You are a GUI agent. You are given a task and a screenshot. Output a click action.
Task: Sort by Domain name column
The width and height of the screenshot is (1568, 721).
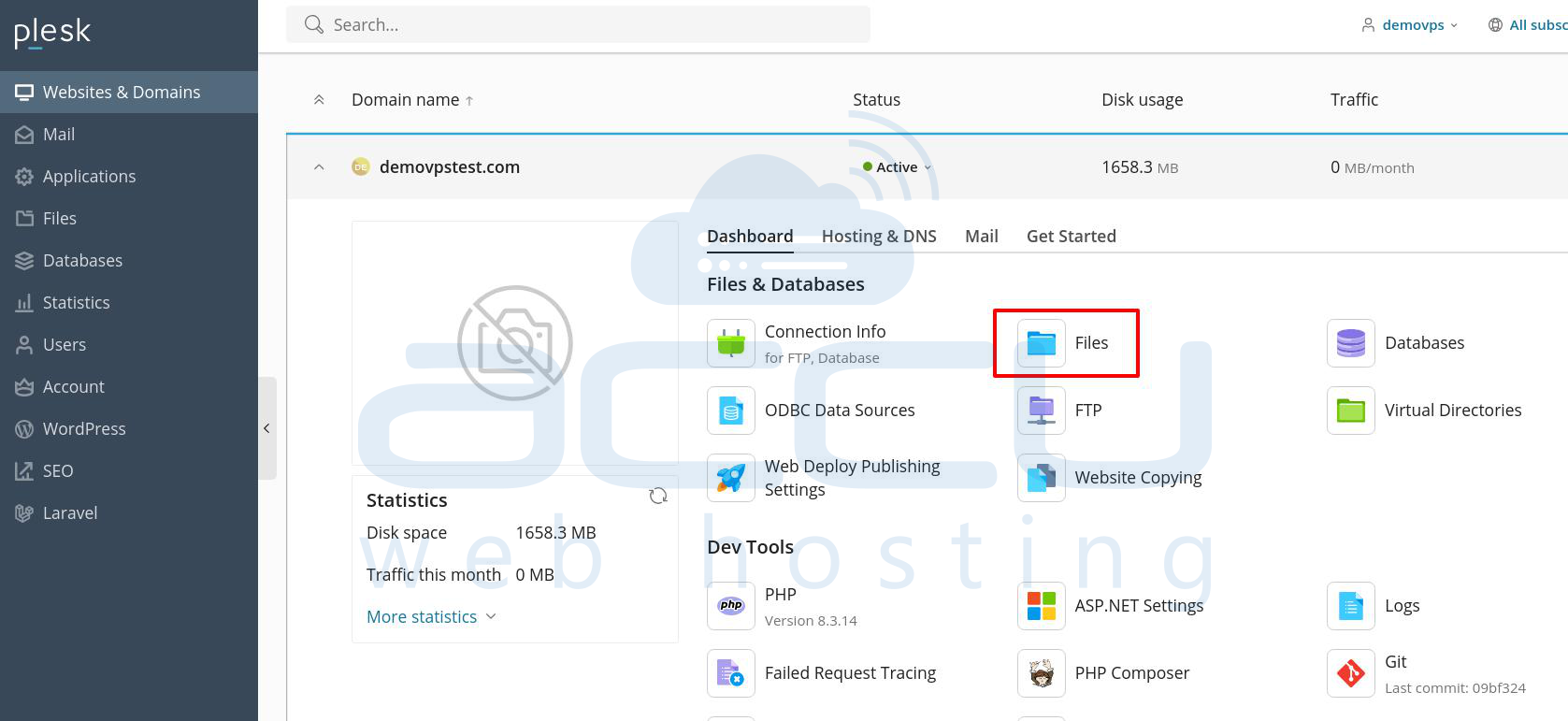[412, 100]
